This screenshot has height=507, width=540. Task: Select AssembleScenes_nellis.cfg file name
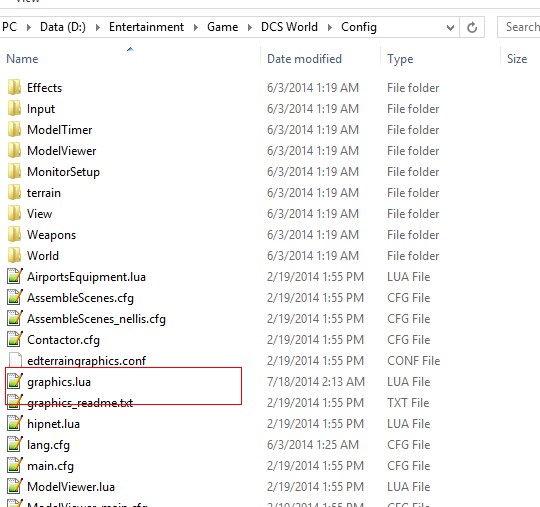point(96,319)
